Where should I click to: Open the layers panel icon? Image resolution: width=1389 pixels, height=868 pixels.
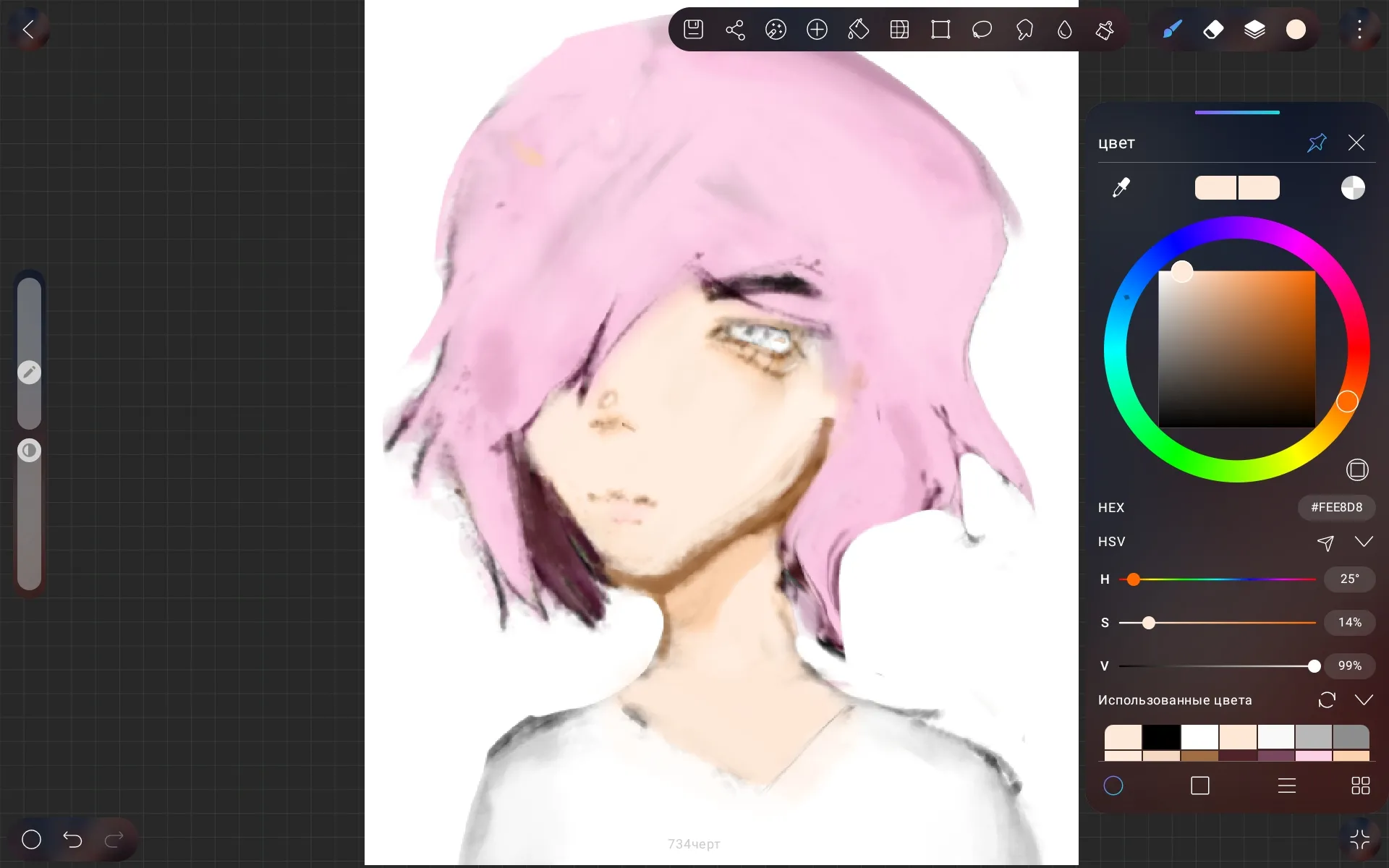(x=1254, y=30)
